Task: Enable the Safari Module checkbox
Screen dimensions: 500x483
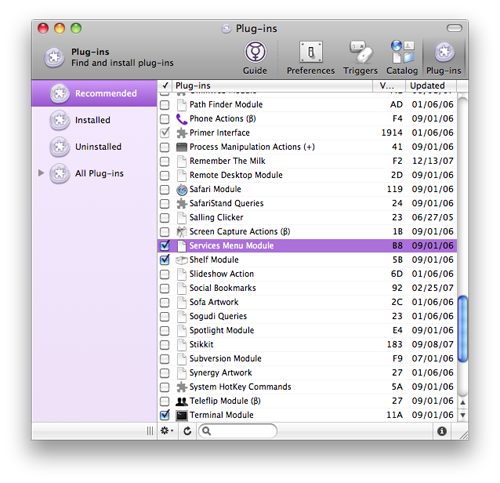Action: 164,190
